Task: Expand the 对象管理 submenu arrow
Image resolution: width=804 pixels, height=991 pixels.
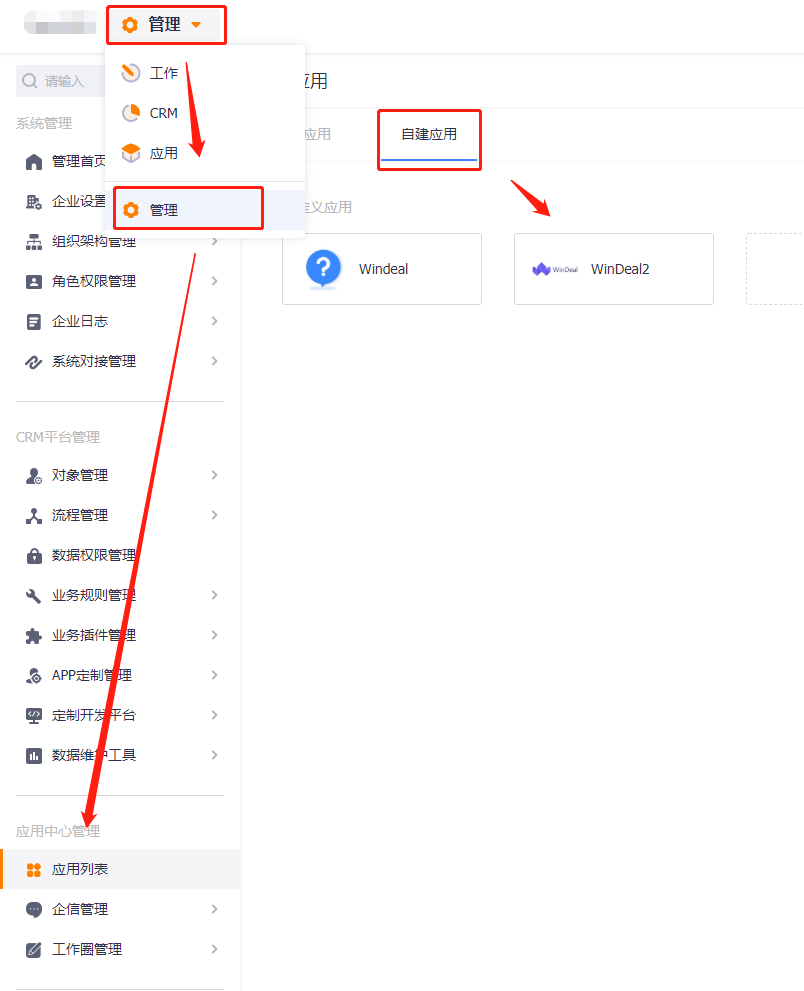Action: (x=214, y=475)
